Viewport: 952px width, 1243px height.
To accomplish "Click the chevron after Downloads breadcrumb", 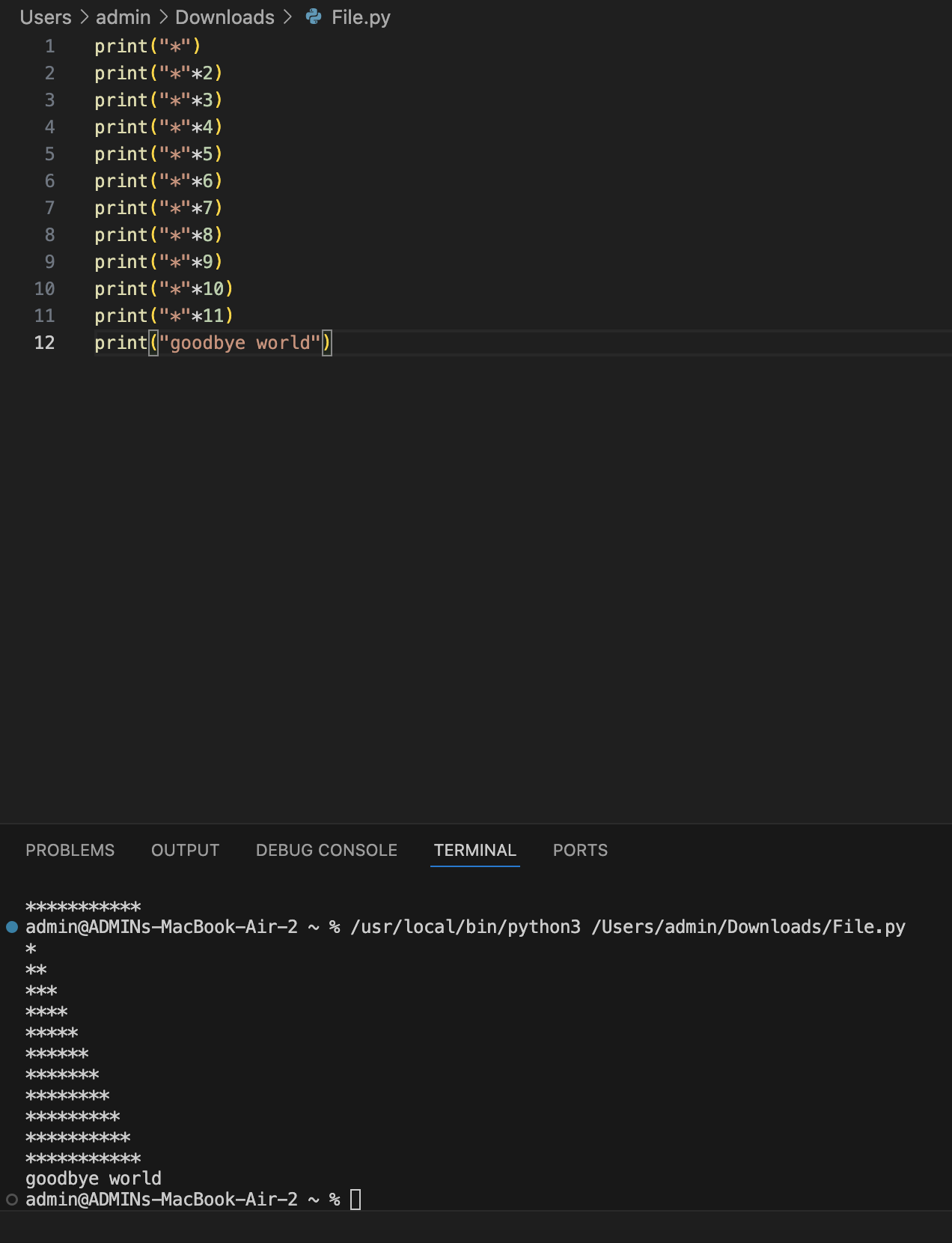I will tap(287, 17).
